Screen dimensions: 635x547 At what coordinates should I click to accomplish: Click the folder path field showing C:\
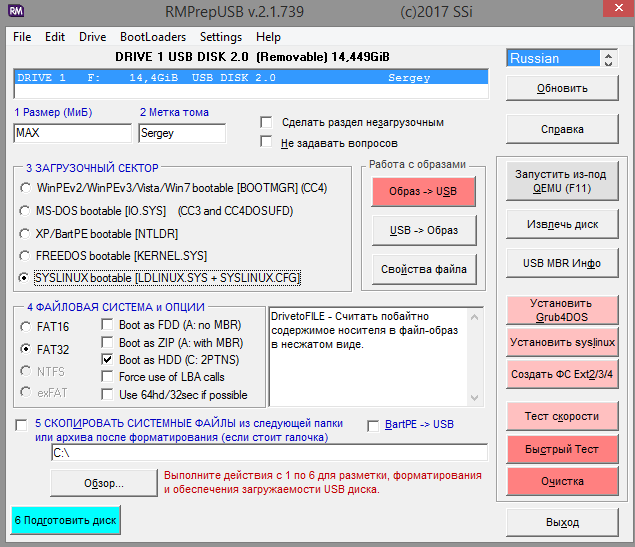click(270, 452)
